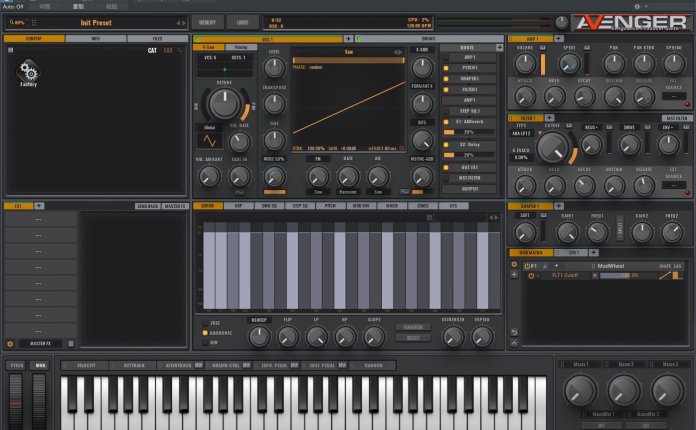696x430 pixels.
Task: Add a new oscillator with the plus icon
Action: [348, 39]
